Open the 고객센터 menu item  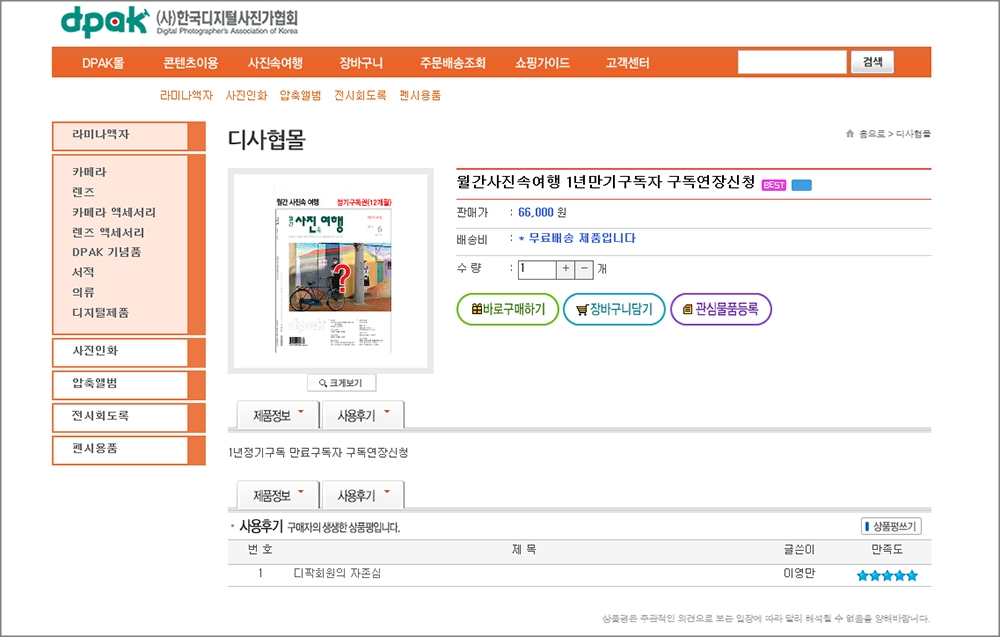tap(627, 63)
